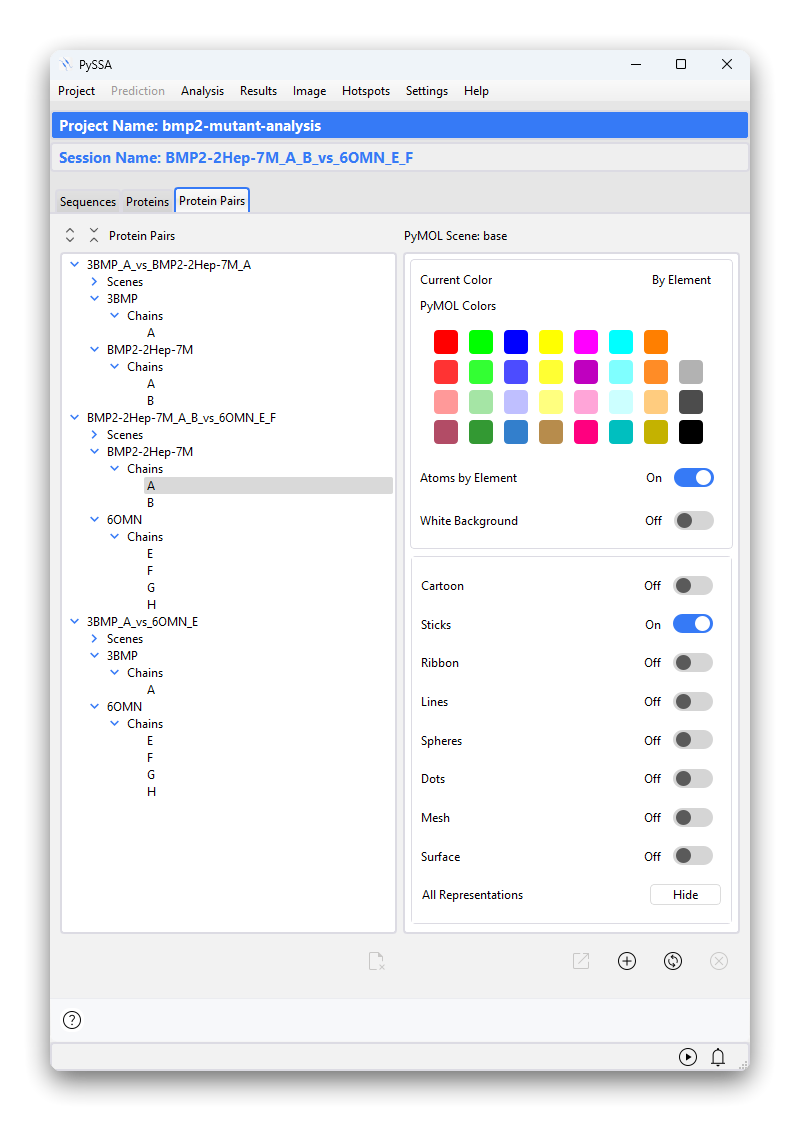Click the open scene export icon
The width and height of the screenshot is (800, 1121).
[581, 961]
